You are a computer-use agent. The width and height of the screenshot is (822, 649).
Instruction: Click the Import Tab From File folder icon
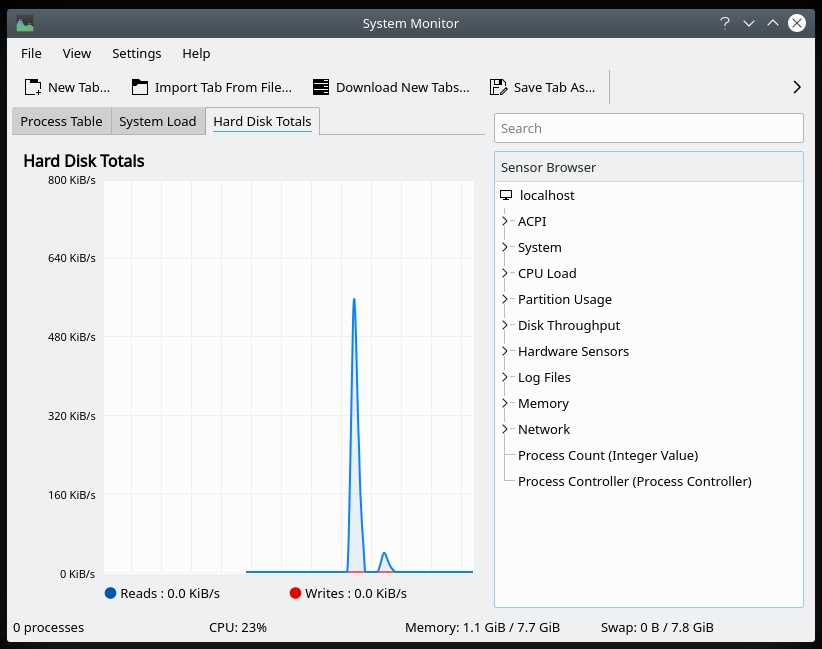(x=140, y=87)
